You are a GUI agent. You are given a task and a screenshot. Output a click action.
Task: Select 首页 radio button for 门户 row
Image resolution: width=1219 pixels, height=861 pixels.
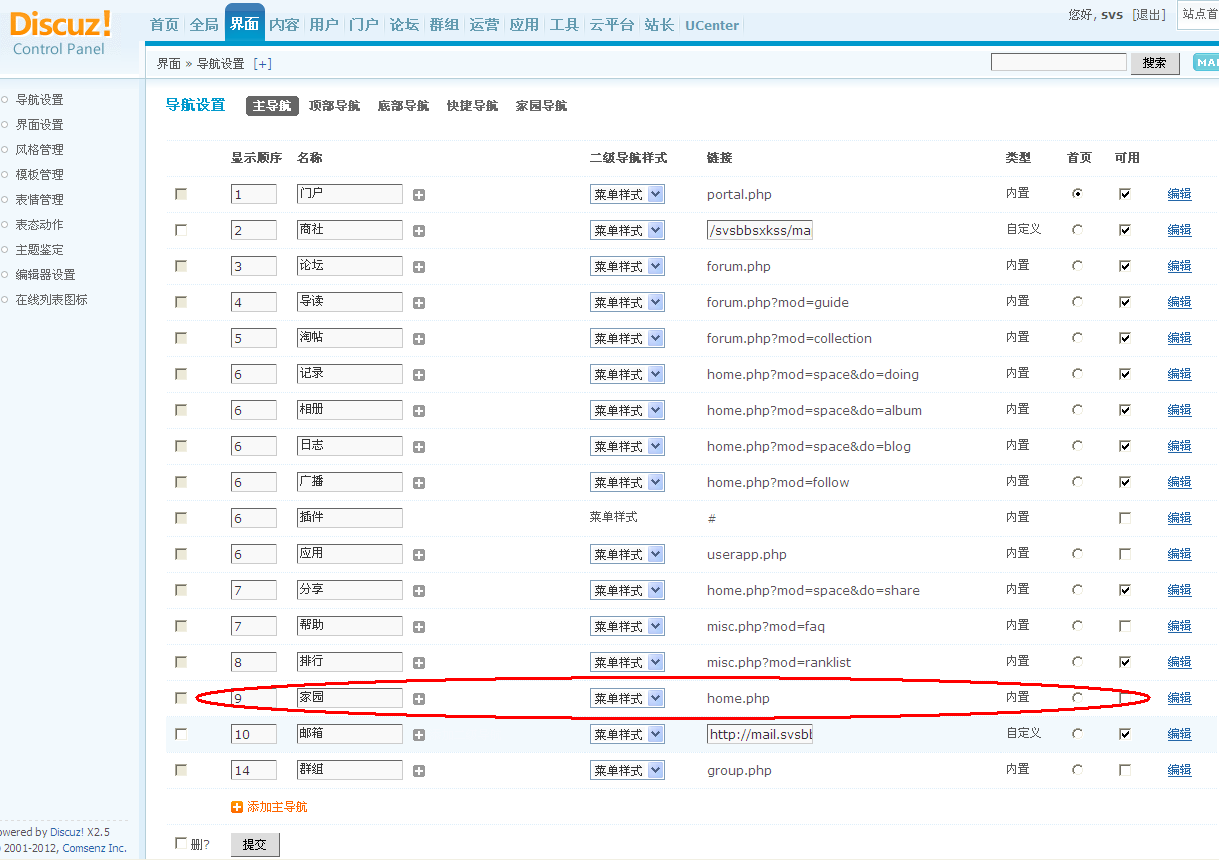[1077, 194]
